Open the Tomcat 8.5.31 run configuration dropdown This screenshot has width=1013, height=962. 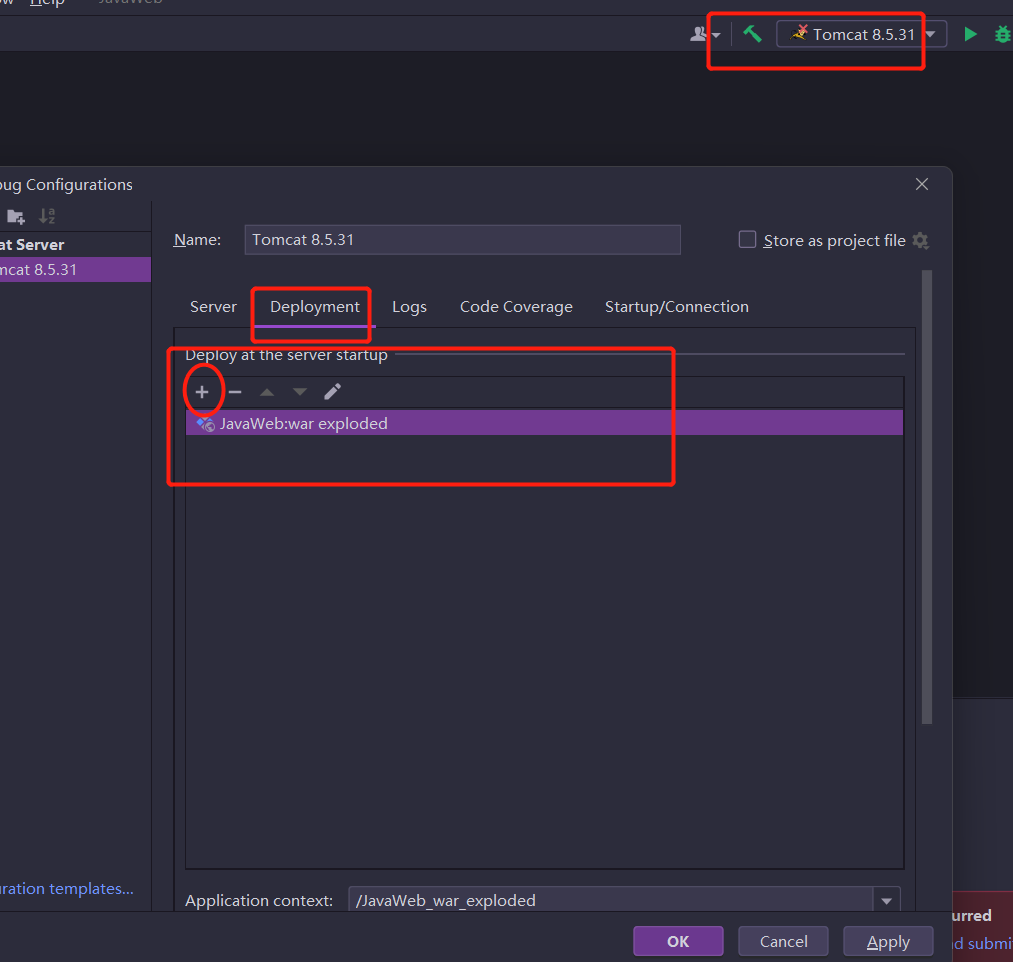861,34
